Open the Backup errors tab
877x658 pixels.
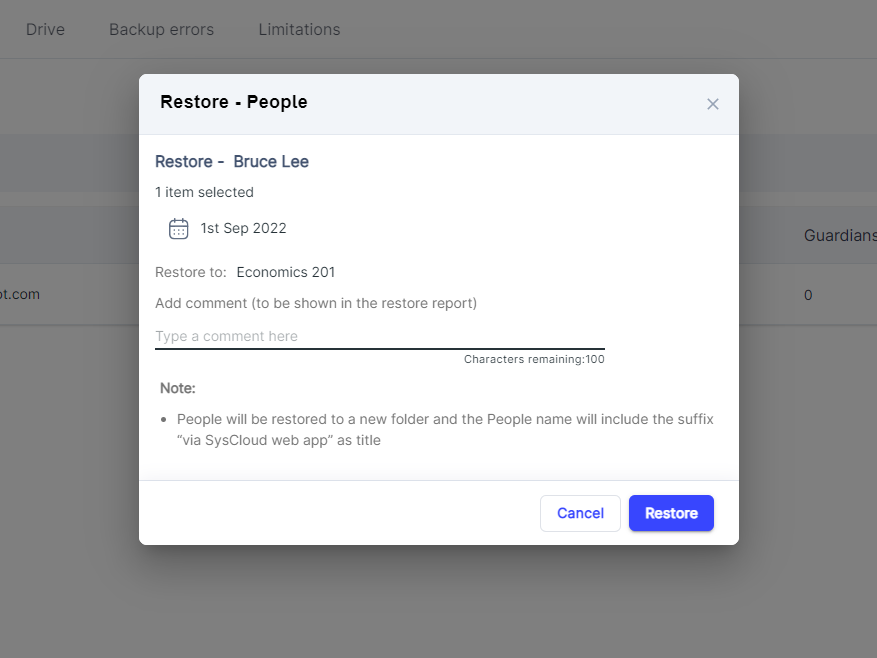(x=161, y=29)
